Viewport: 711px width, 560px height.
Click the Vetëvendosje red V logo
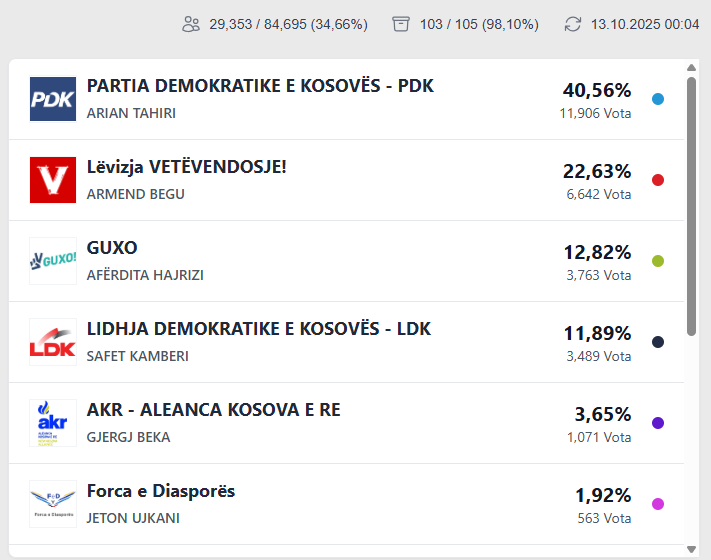pos(53,180)
